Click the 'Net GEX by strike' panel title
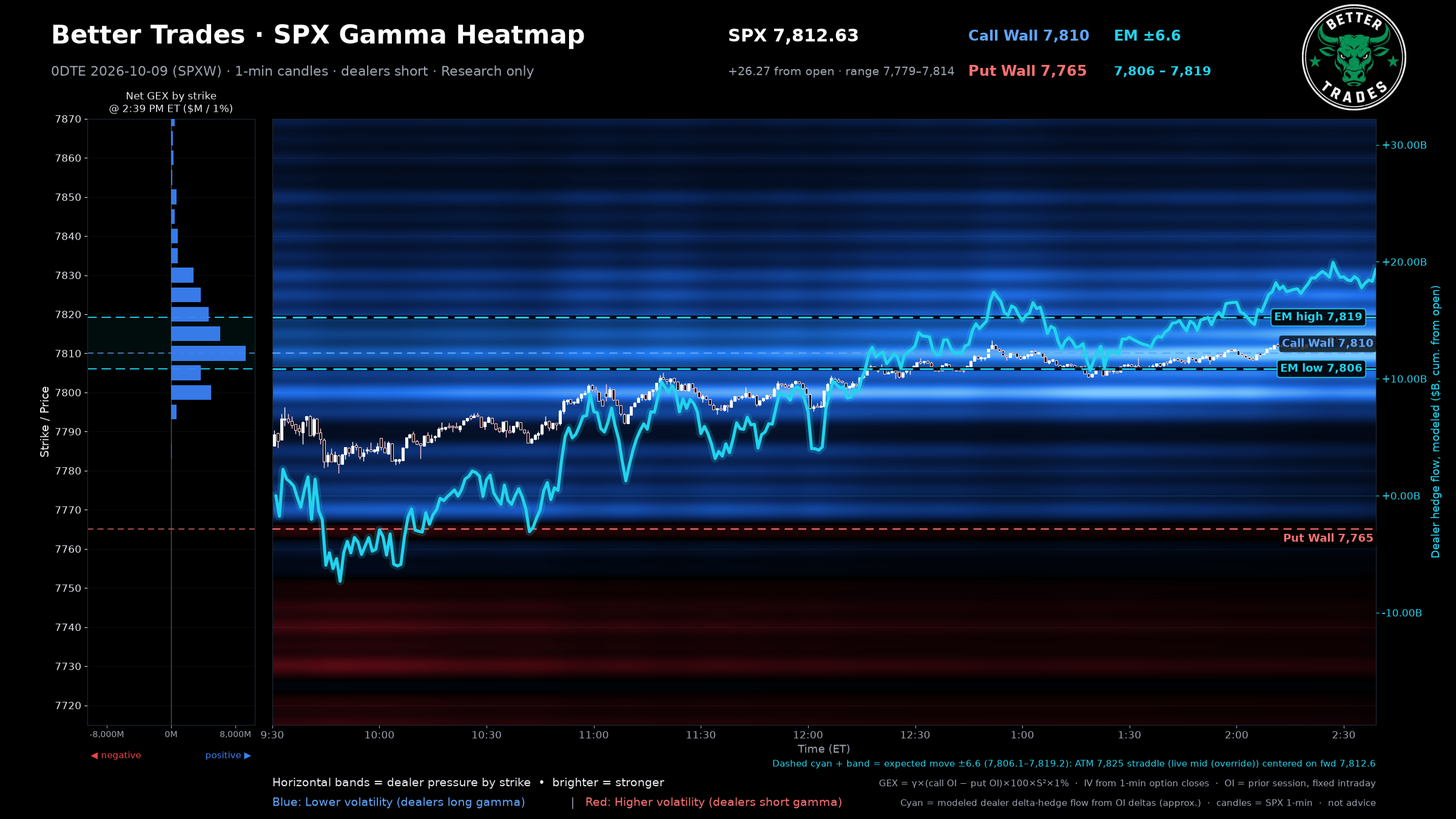The height and width of the screenshot is (819, 1456). 171,102
